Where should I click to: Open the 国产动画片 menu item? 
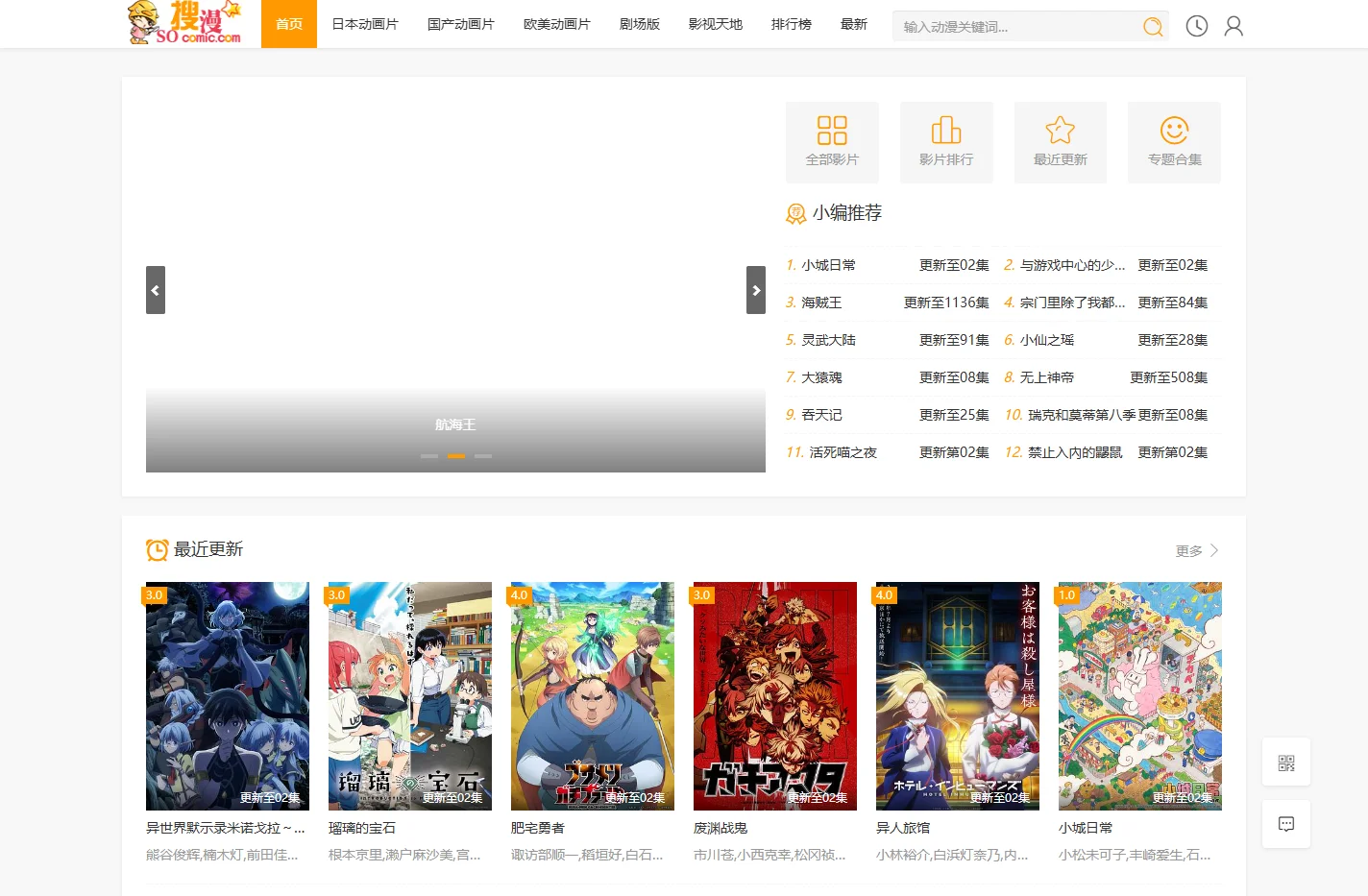(461, 24)
